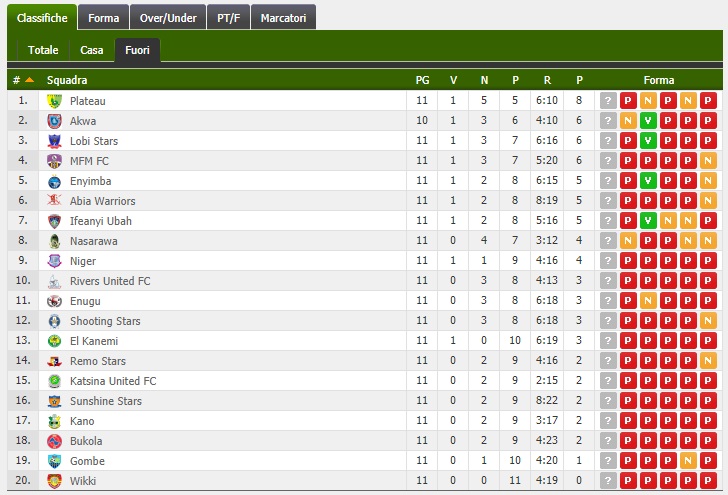Sort by the R goals column header

coord(547,80)
